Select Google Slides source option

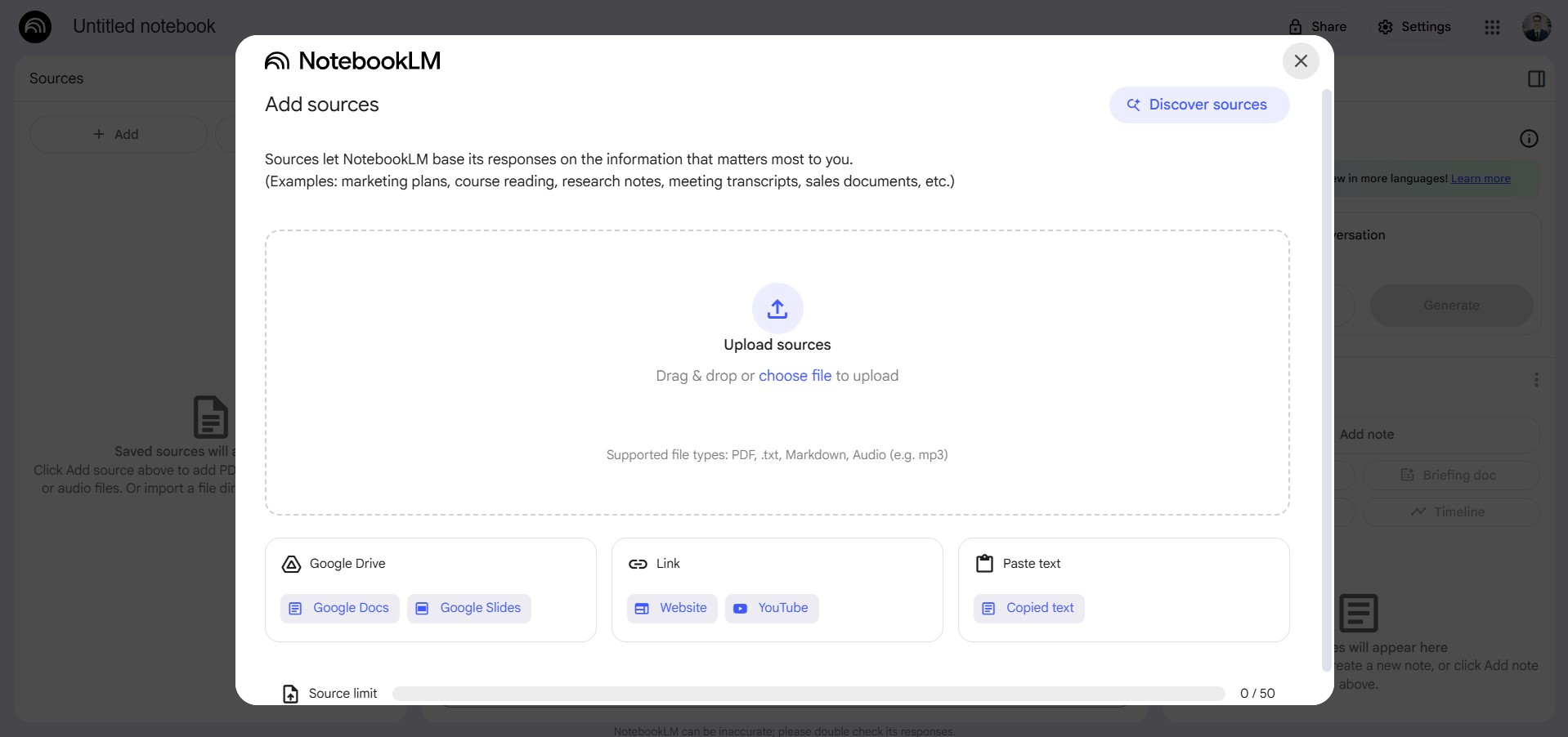coord(469,608)
